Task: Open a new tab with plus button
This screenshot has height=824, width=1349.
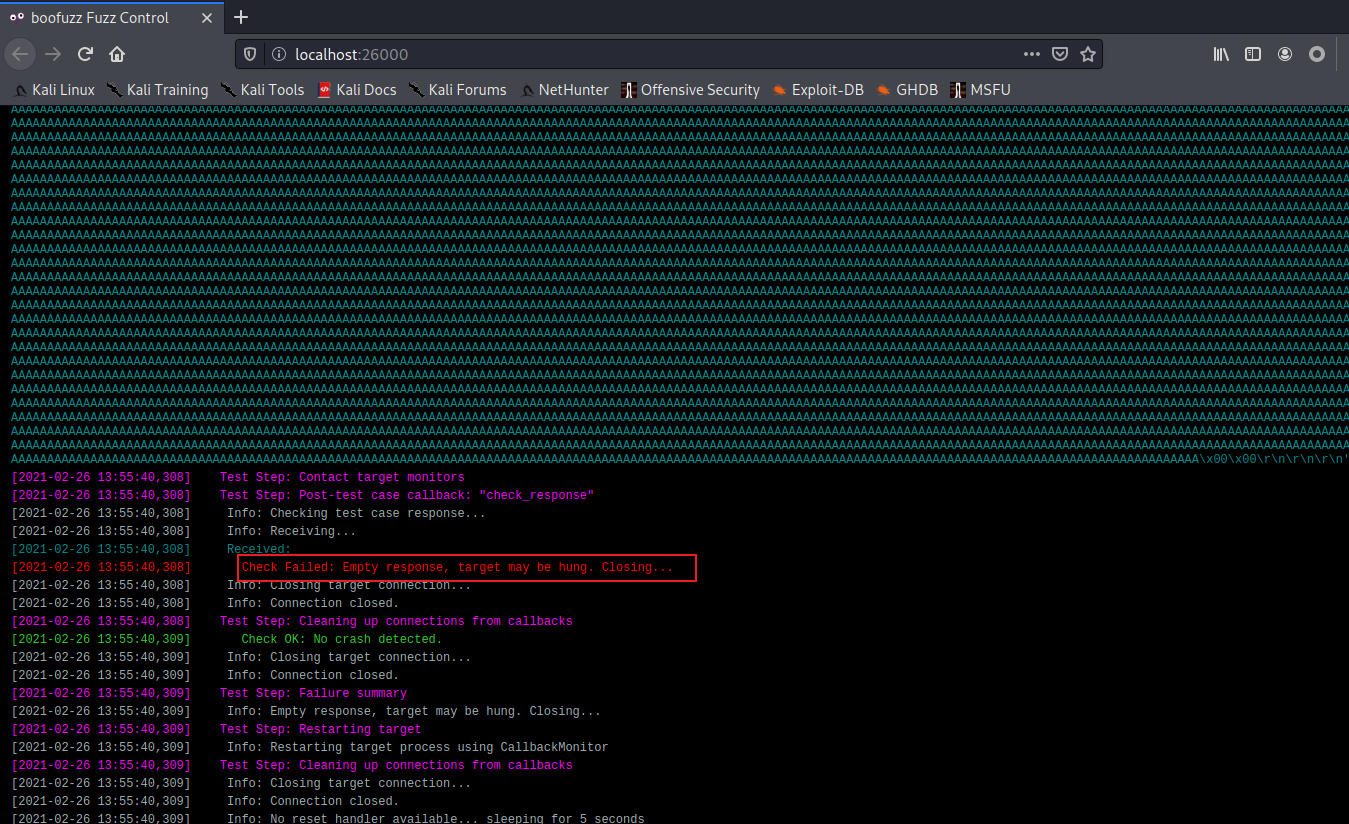Action: [240, 17]
